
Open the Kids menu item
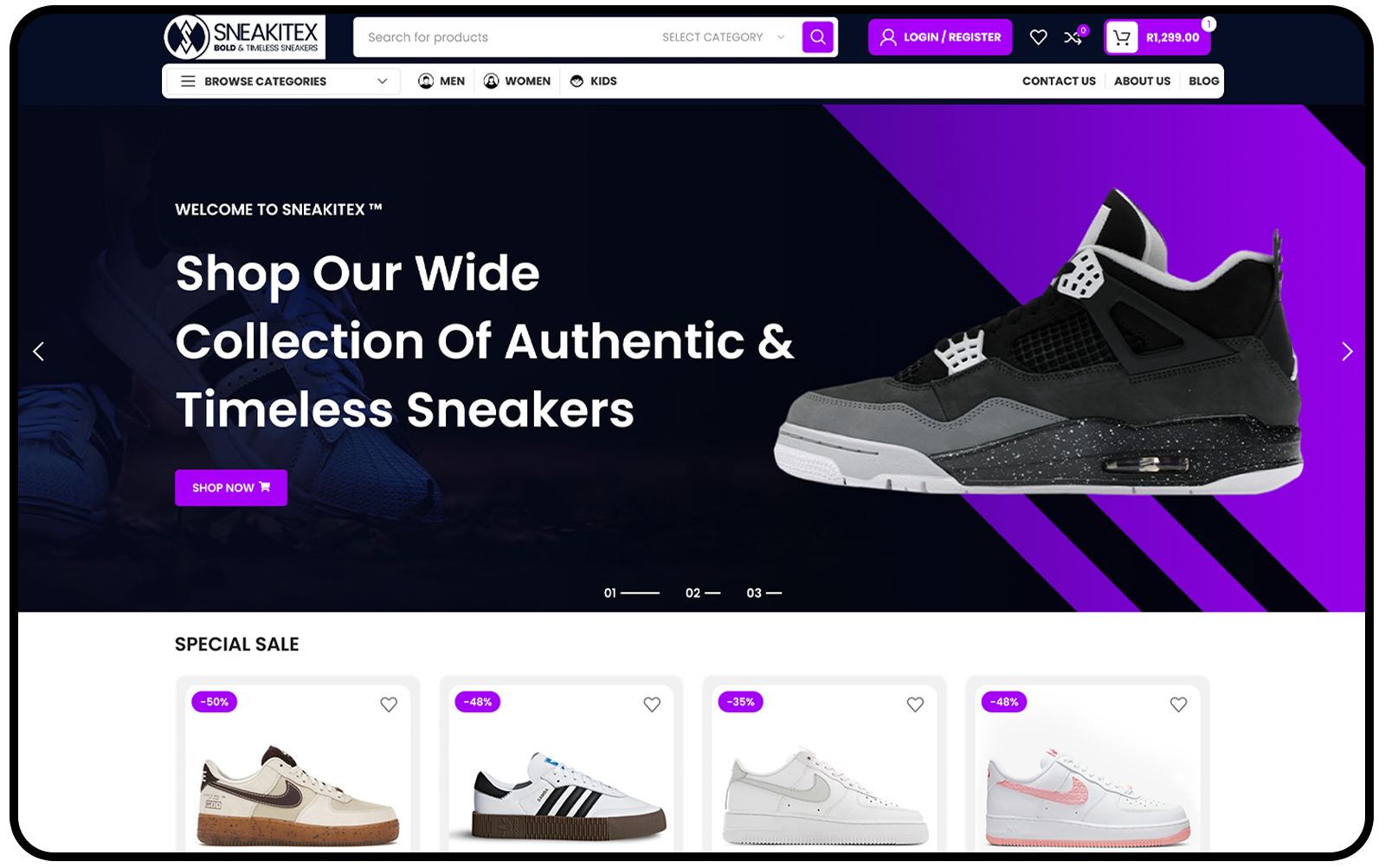point(593,81)
